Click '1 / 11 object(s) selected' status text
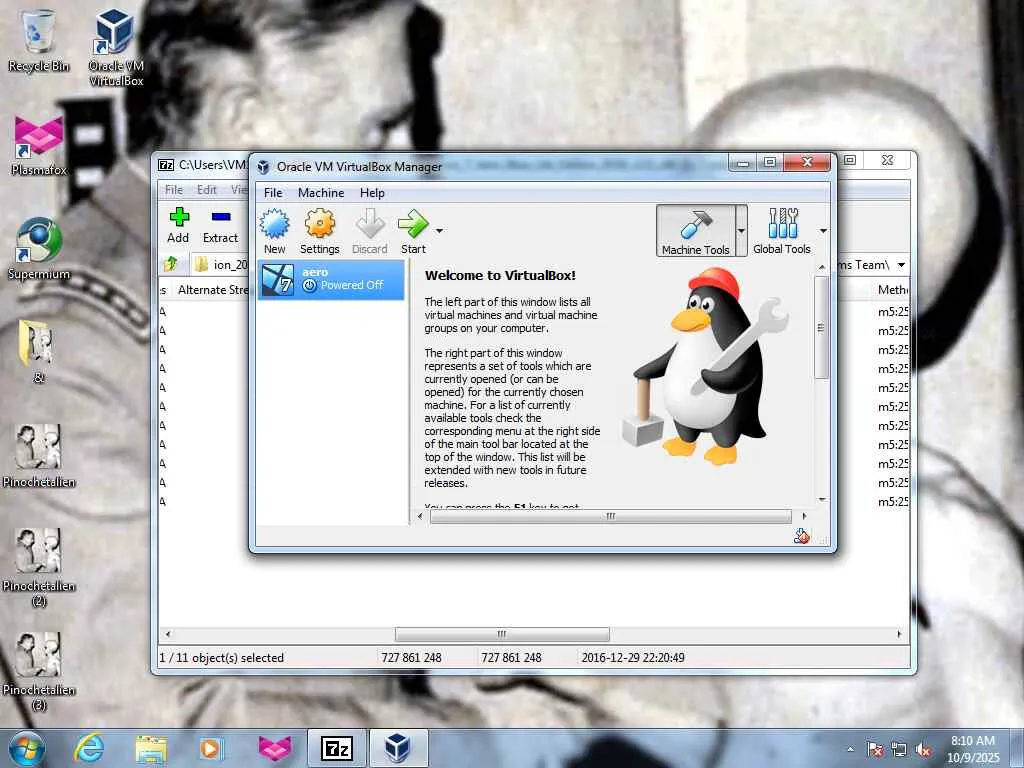 221,658
